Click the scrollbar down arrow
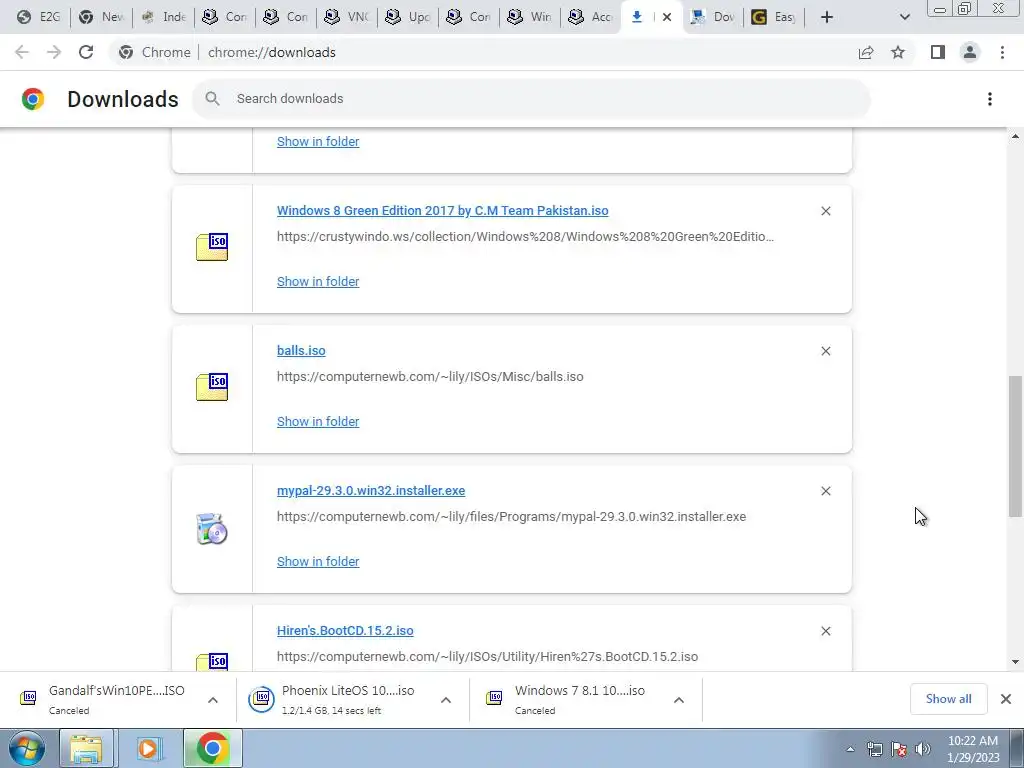Viewport: 1024px width, 768px height. [1015, 662]
